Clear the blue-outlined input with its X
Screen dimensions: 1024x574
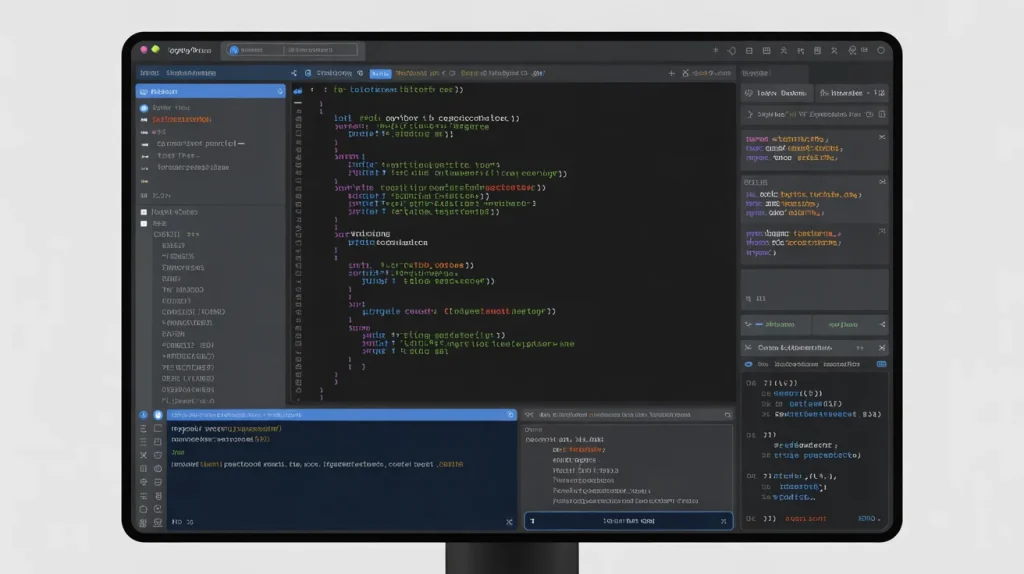[724, 521]
